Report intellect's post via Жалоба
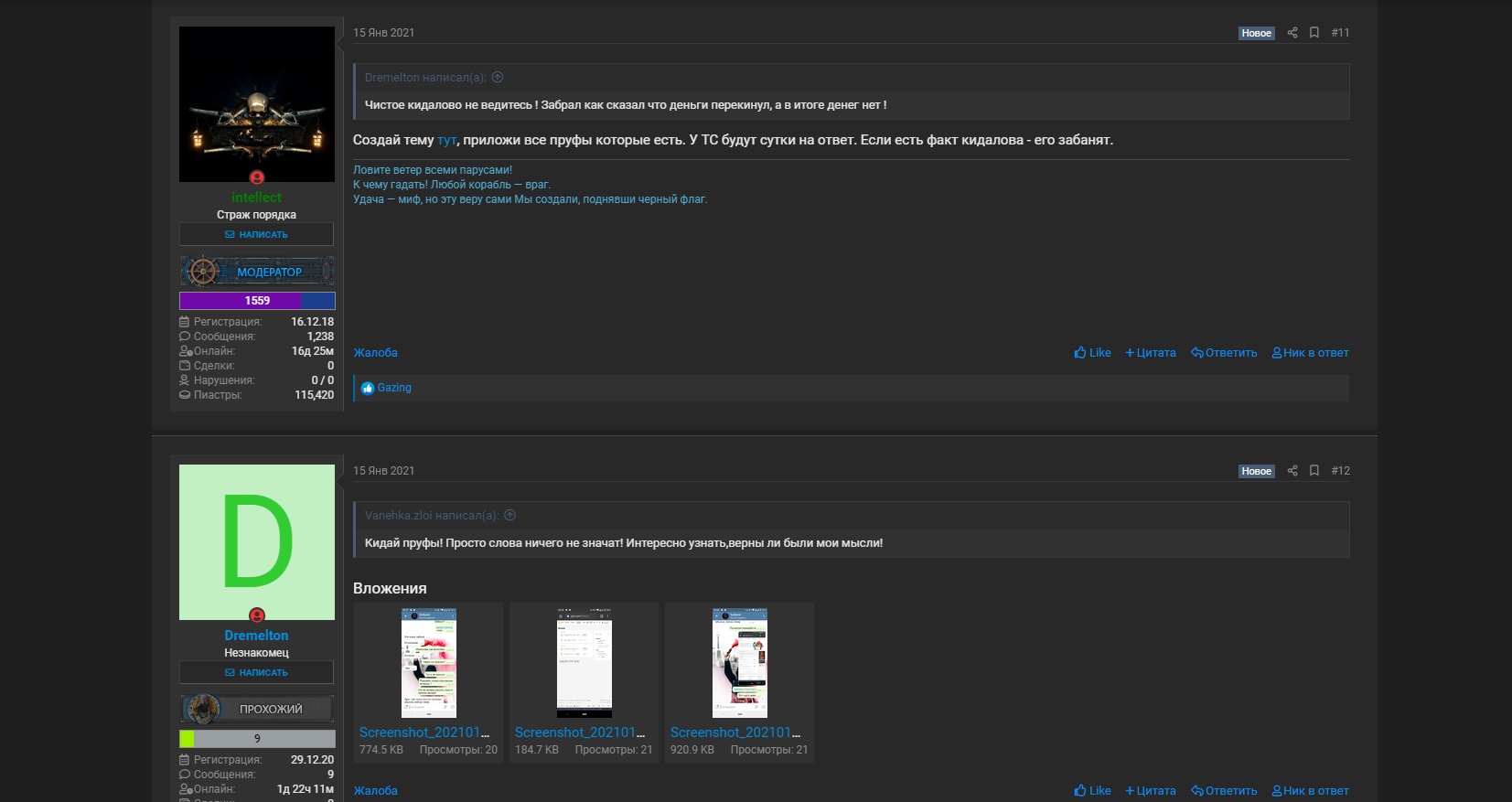1512x802 pixels. [x=376, y=353]
